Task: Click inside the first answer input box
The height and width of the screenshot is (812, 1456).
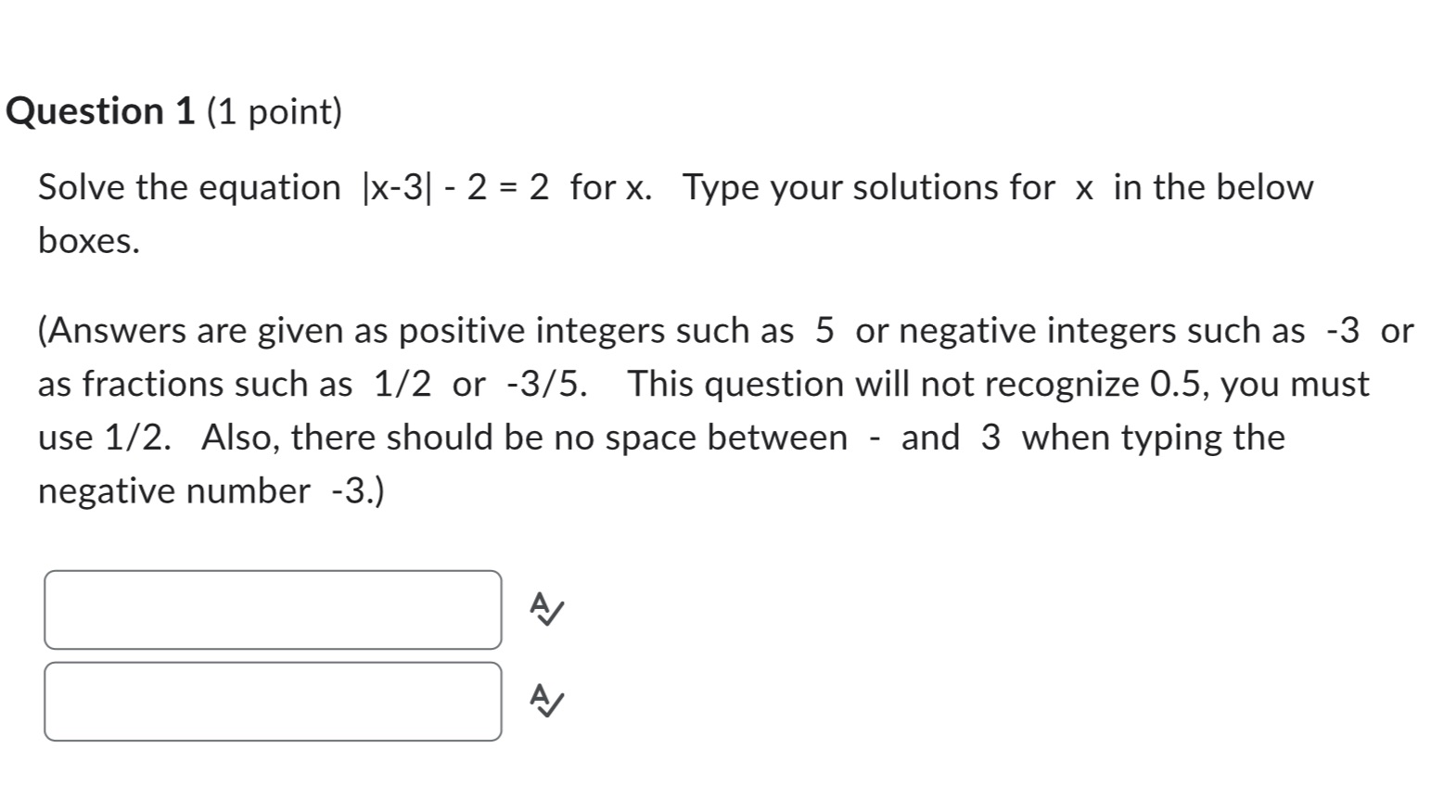Action: [x=272, y=609]
